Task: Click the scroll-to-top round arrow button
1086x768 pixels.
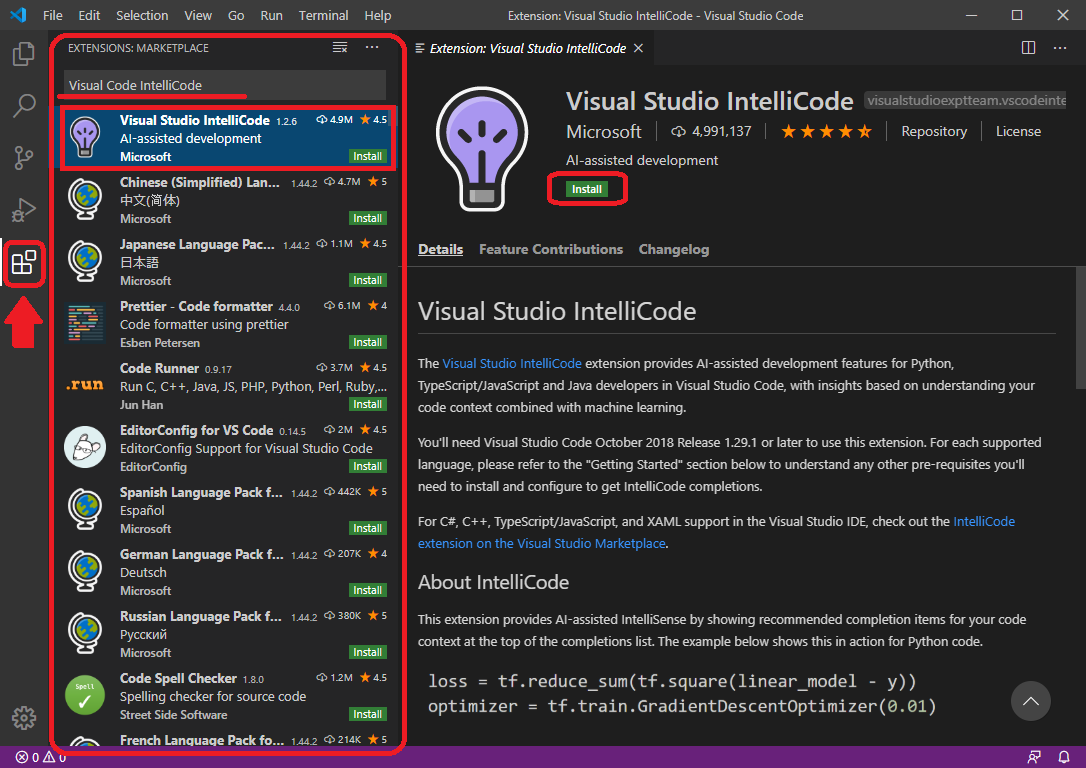Action: [1031, 701]
